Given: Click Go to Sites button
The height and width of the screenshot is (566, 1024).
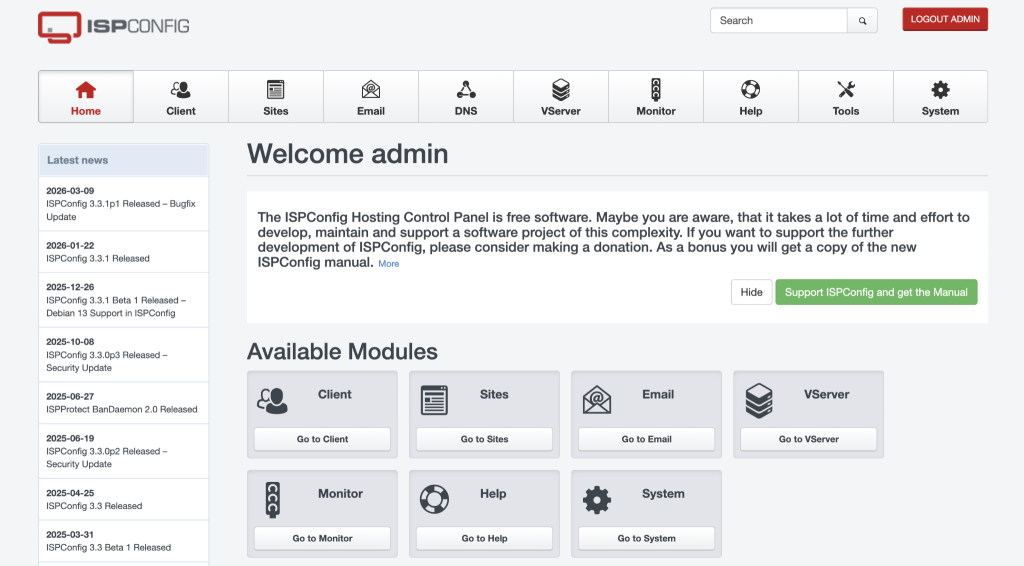Looking at the screenshot, I should click(x=485, y=439).
